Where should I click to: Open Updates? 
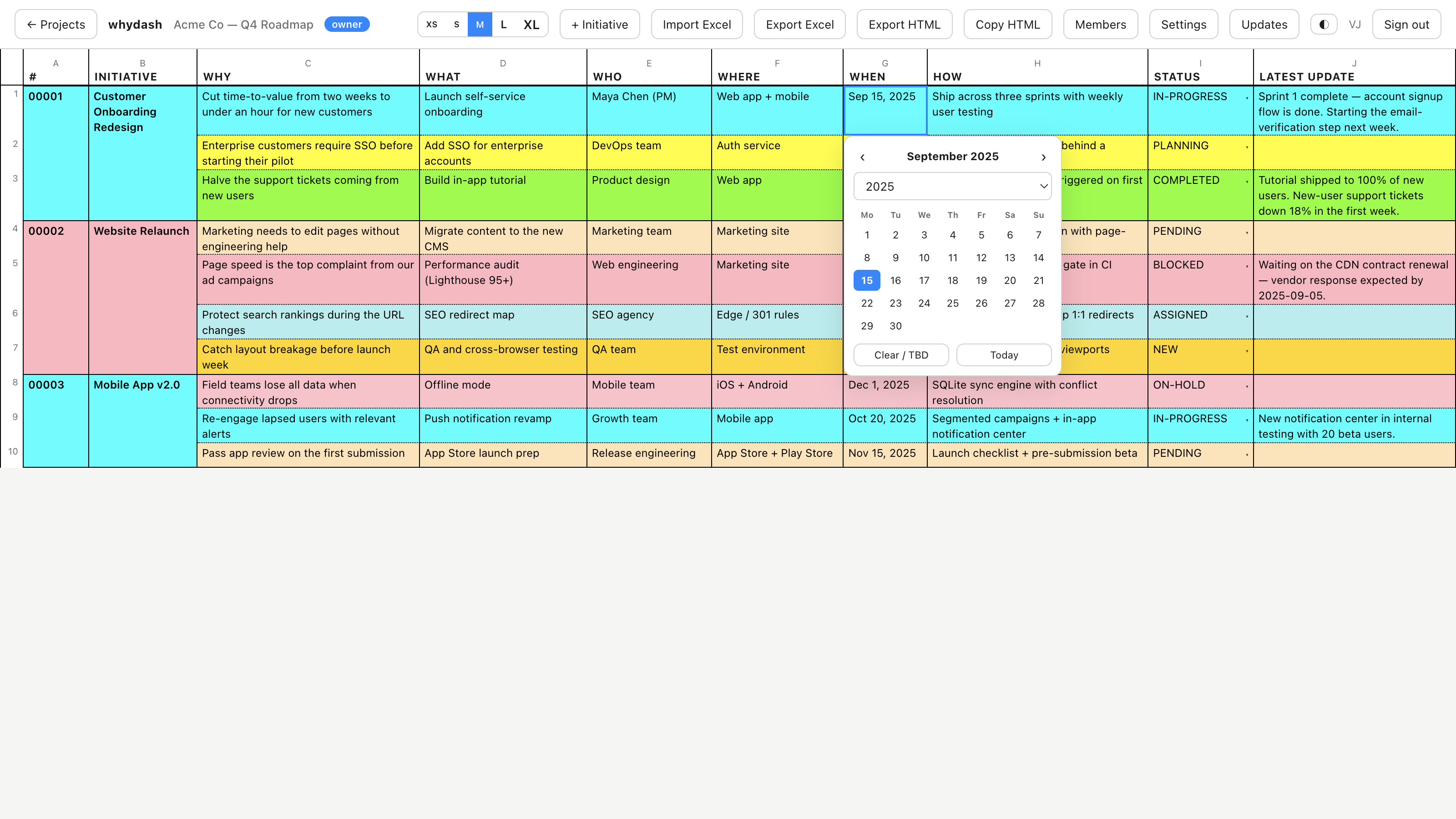pyautogui.click(x=1264, y=24)
